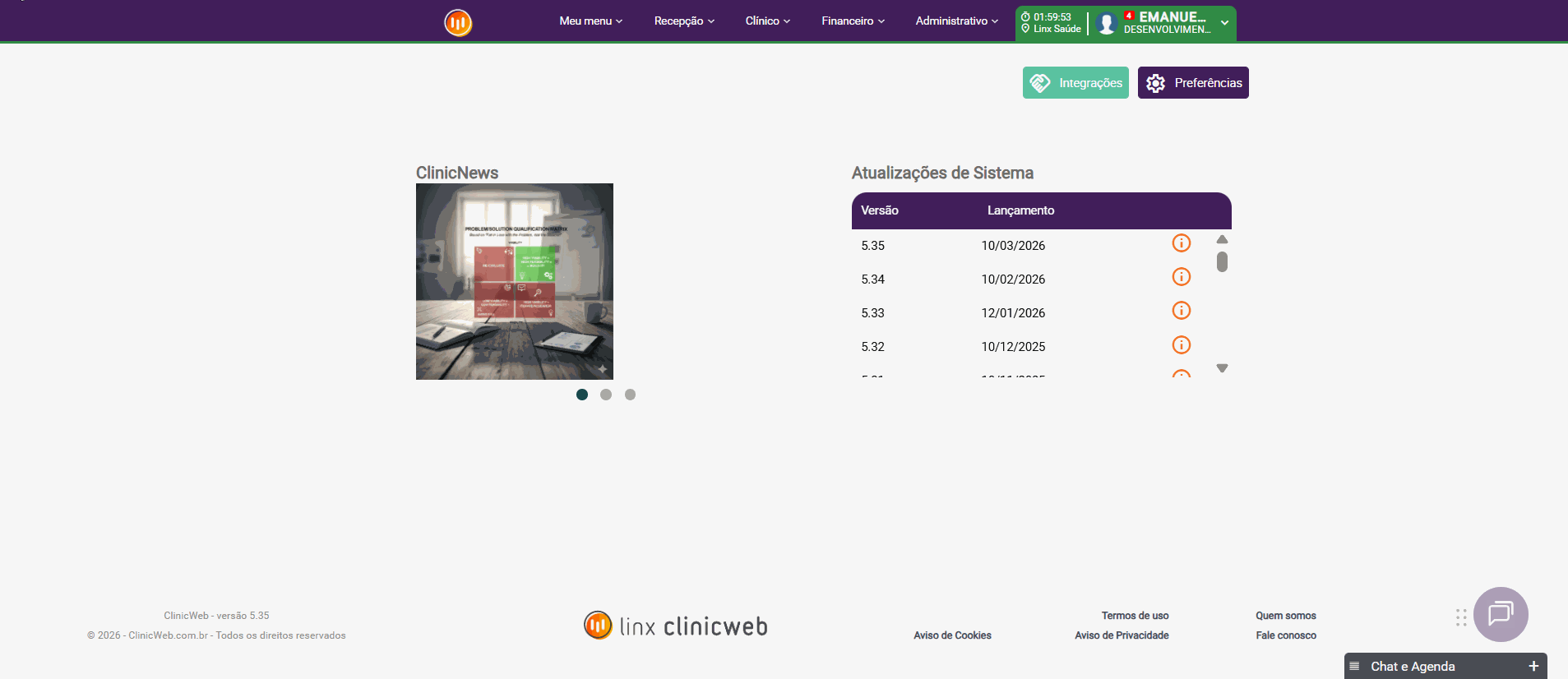Click the ClinicWeb orange logo in header

458,22
